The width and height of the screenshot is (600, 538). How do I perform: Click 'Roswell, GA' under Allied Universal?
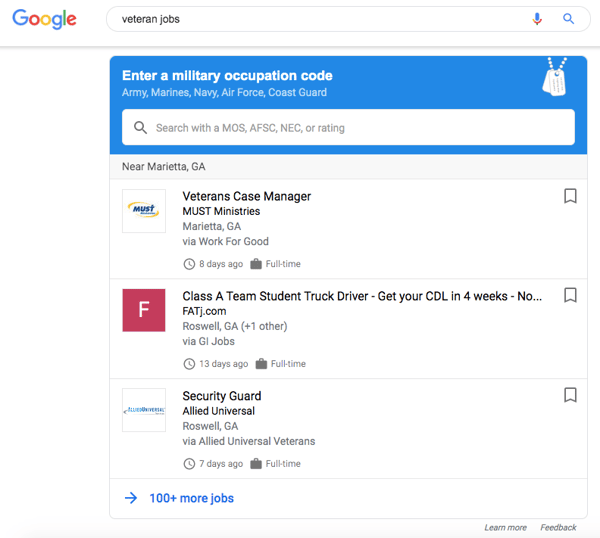[210, 426]
